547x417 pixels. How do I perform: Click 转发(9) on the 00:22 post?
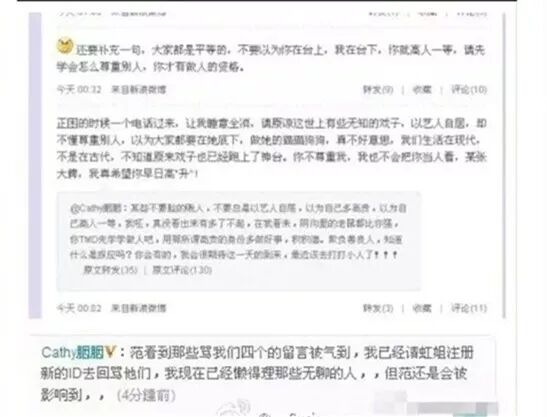tap(378, 90)
